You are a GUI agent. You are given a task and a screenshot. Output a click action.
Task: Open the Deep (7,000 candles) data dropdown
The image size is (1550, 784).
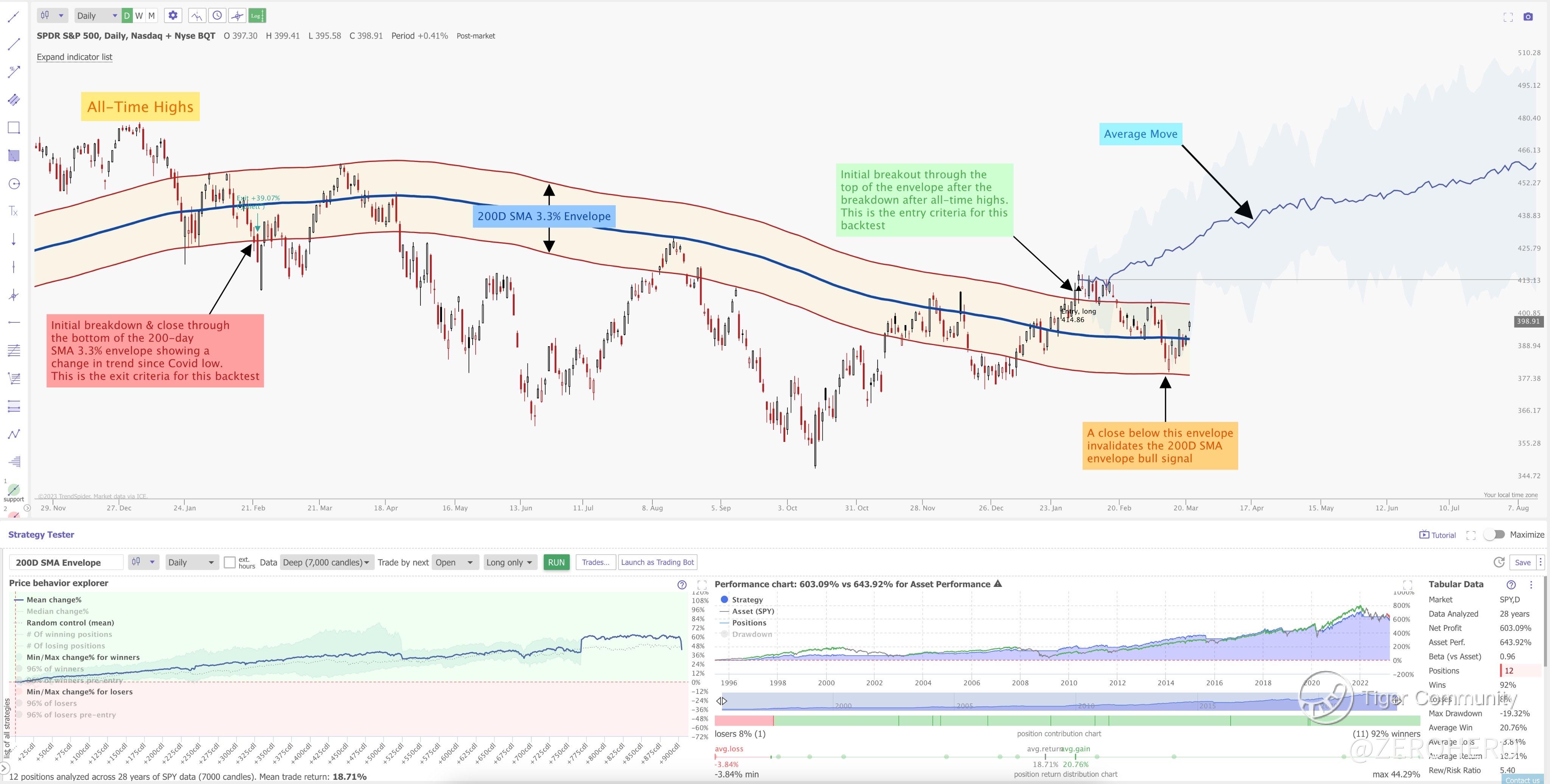[327, 562]
